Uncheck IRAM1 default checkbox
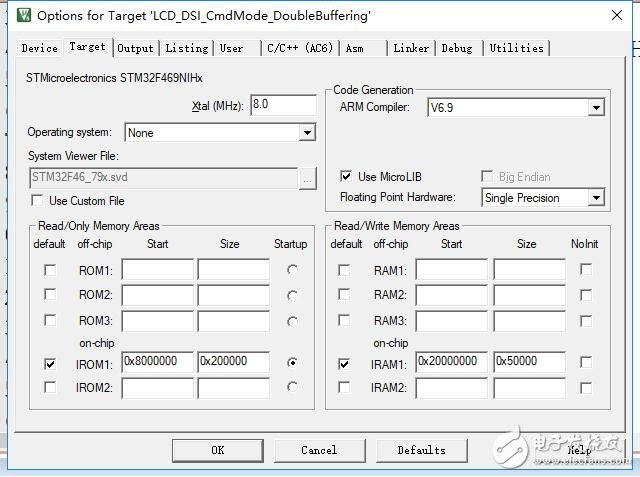Screen dimensions: 640x477 (344, 364)
